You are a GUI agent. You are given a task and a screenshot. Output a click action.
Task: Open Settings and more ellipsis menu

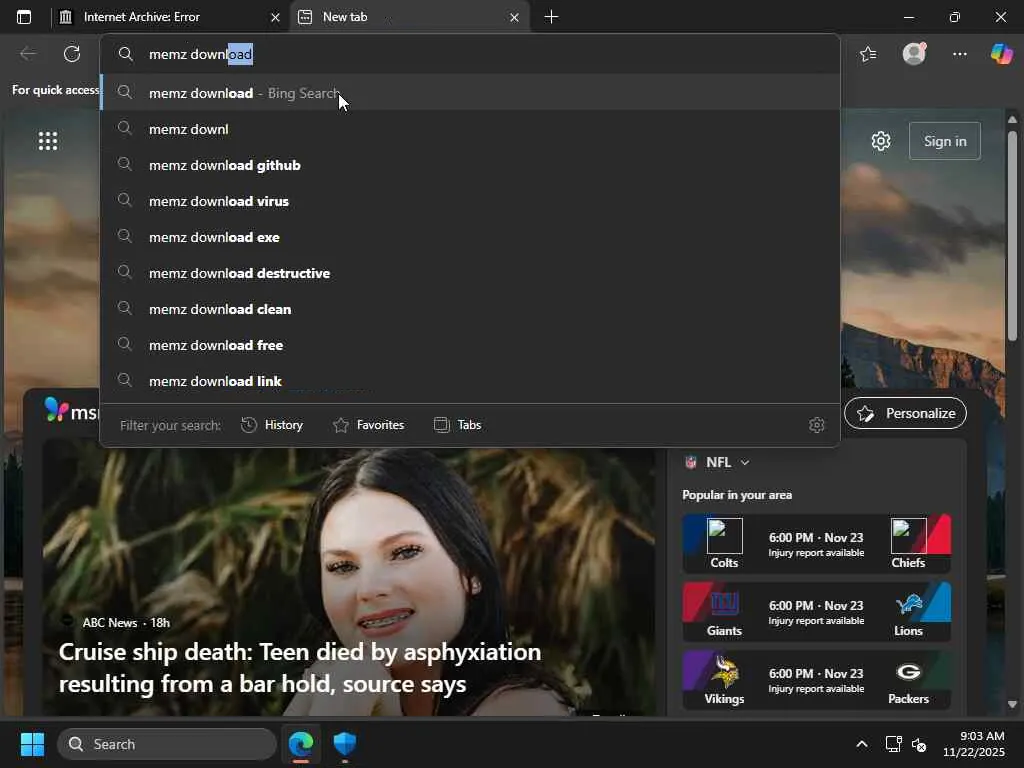tap(960, 54)
